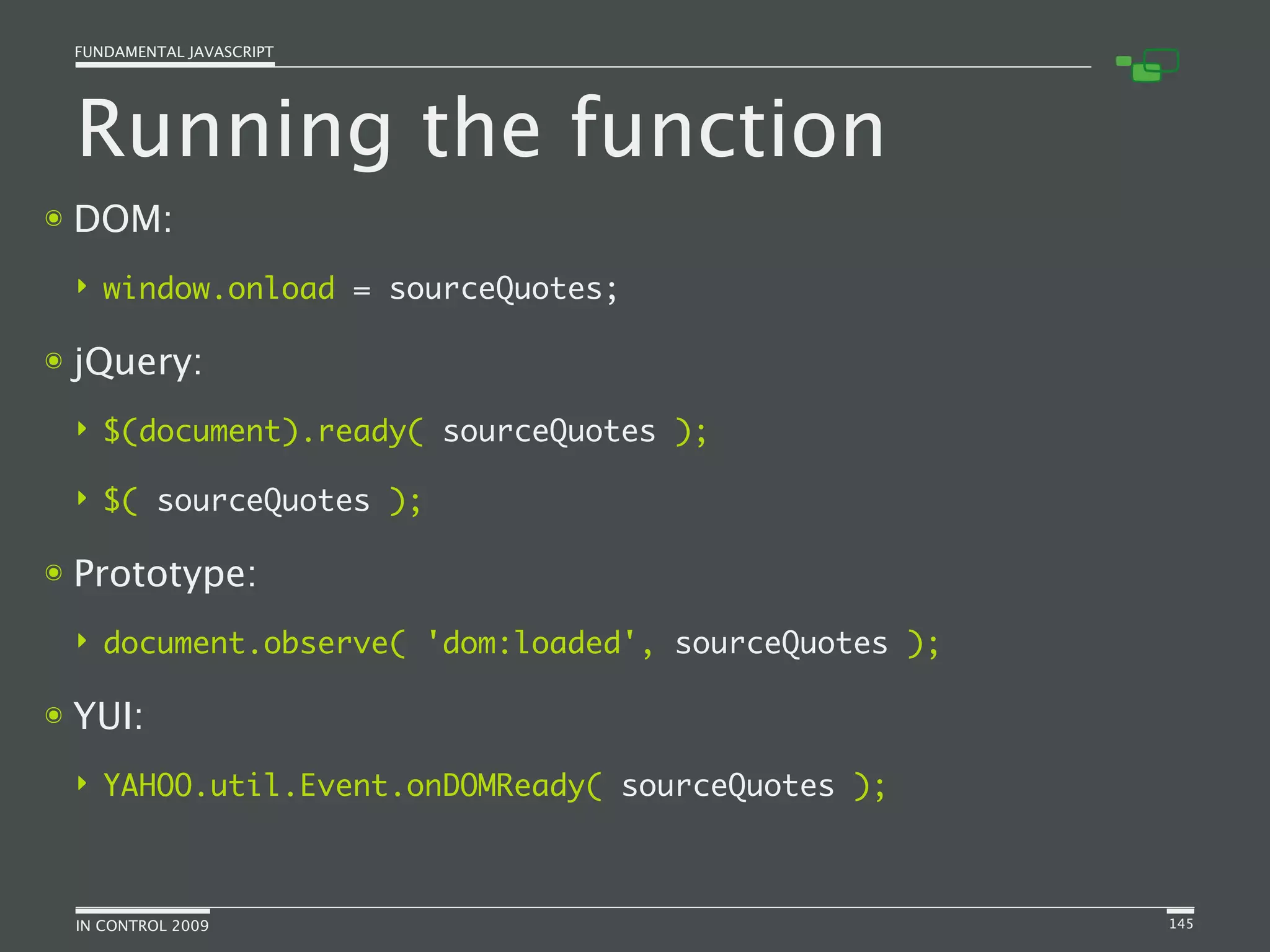Click the arrow before YAHOO.util.Event line

pyautogui.click(x=82, y=783)
